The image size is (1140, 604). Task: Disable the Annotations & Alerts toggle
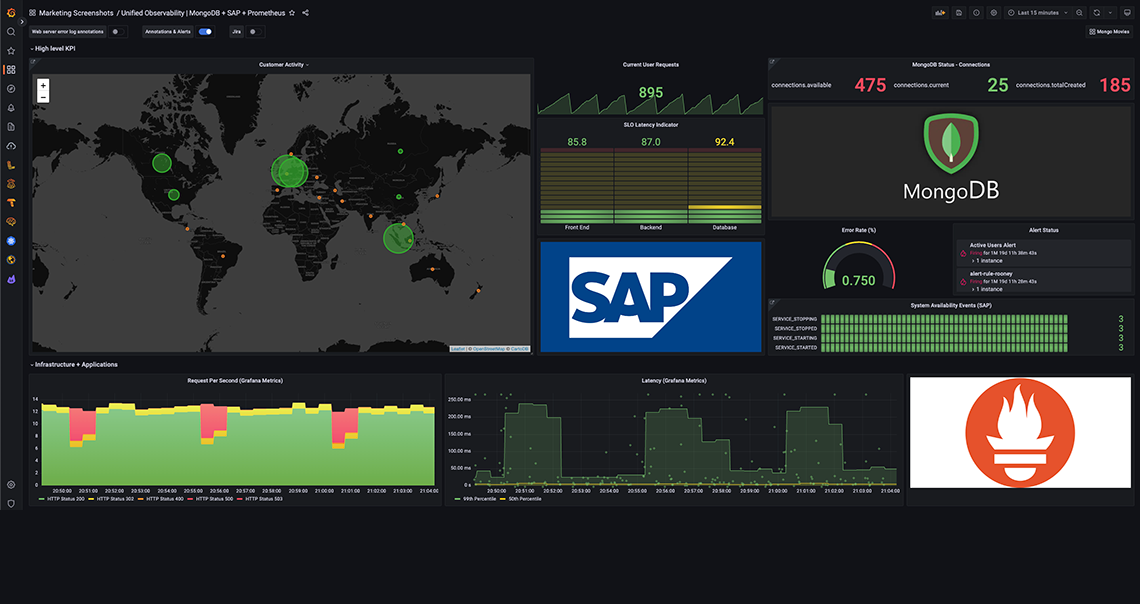tap(205, 32)
